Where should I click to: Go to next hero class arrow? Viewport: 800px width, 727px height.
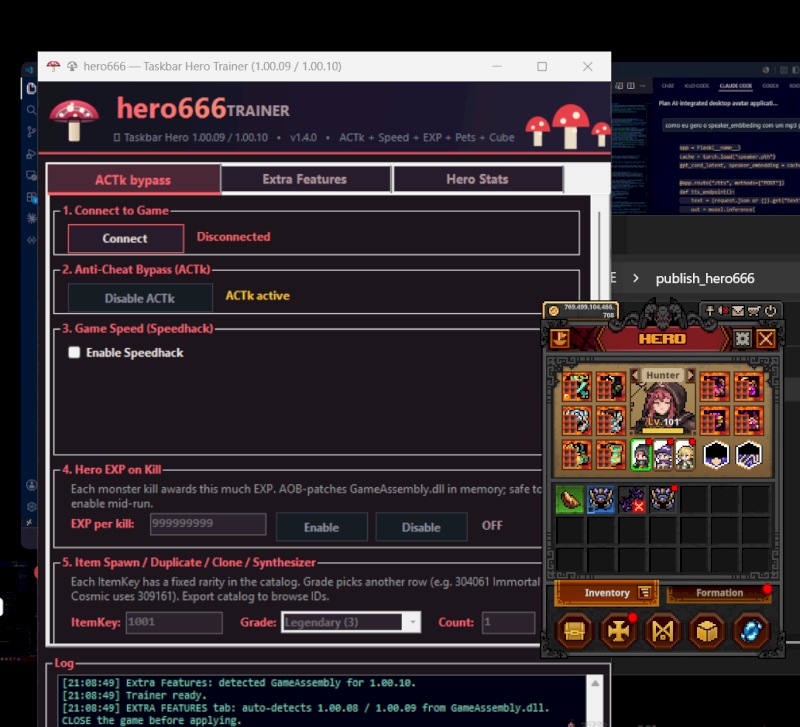pyautogui.click(x=691, y=375)
